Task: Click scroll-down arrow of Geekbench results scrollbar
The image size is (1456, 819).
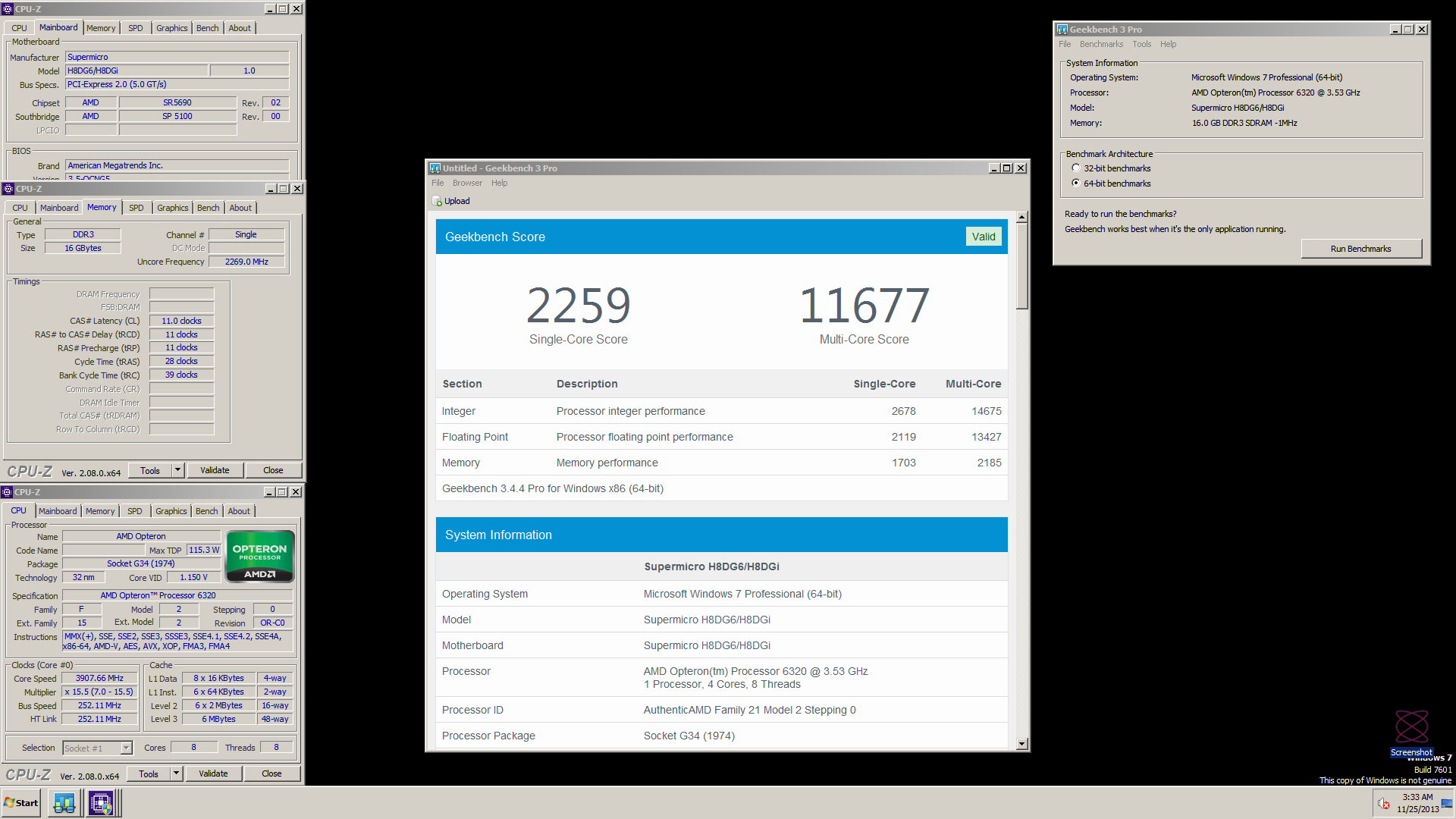Action: [1021, 744]
